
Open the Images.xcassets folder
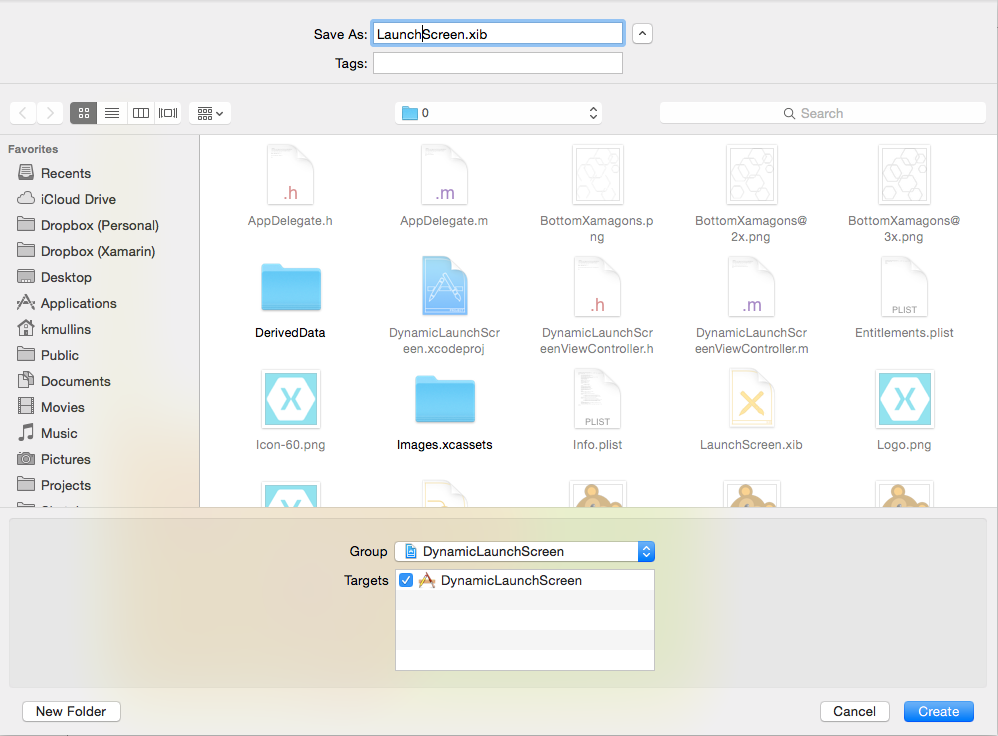[445, 399]
